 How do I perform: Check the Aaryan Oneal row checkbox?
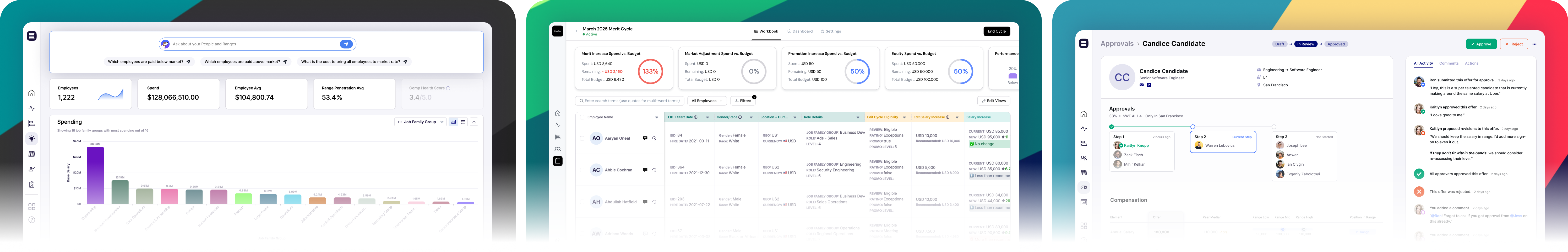(582, 139)
